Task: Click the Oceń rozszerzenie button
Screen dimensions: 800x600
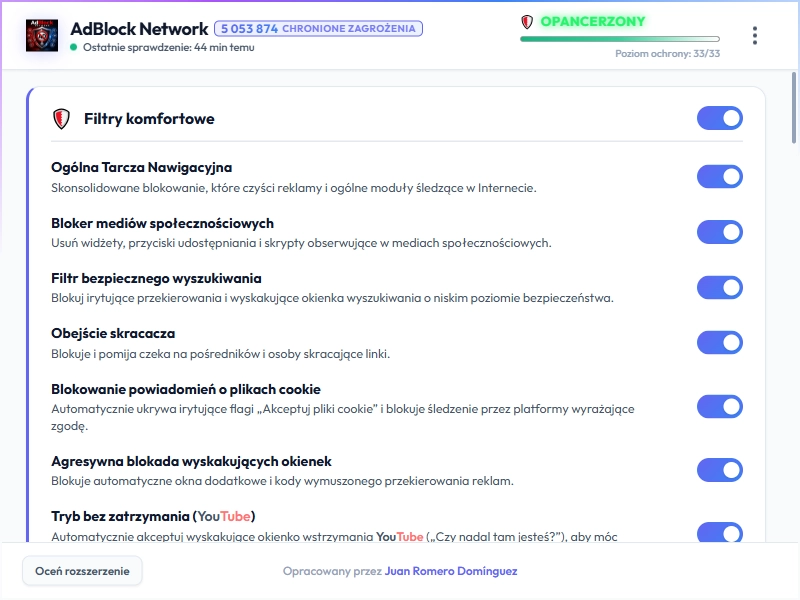Action: coord(82,571)
